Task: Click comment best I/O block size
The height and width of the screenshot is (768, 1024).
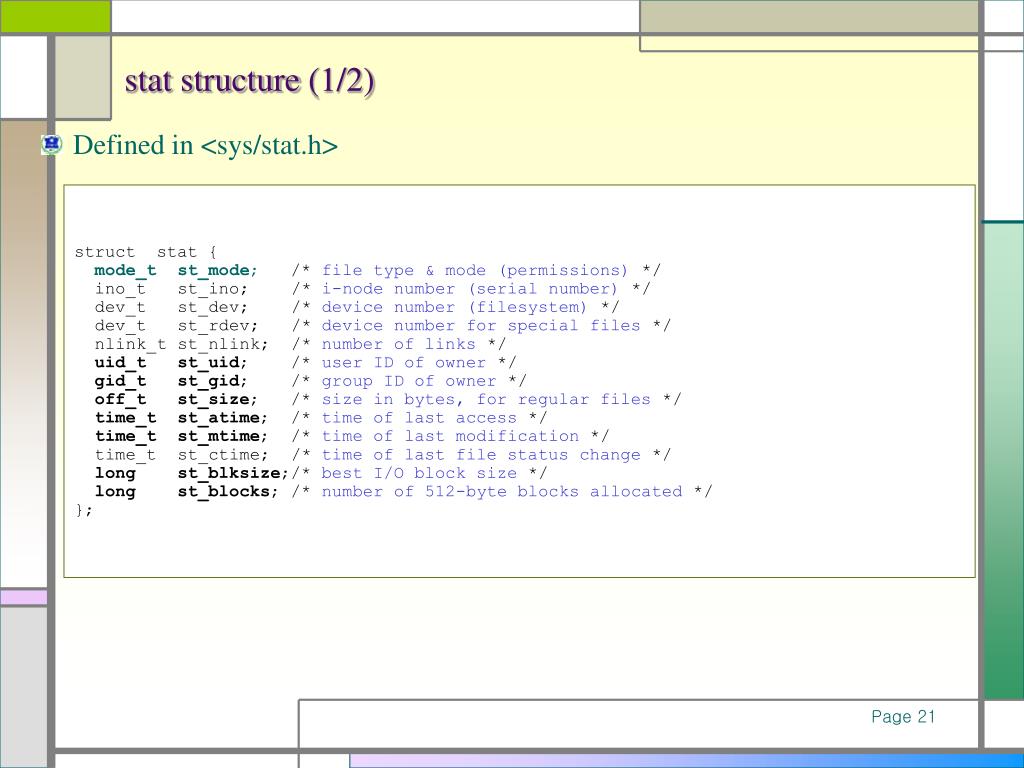Action: [x=419, y=473]
